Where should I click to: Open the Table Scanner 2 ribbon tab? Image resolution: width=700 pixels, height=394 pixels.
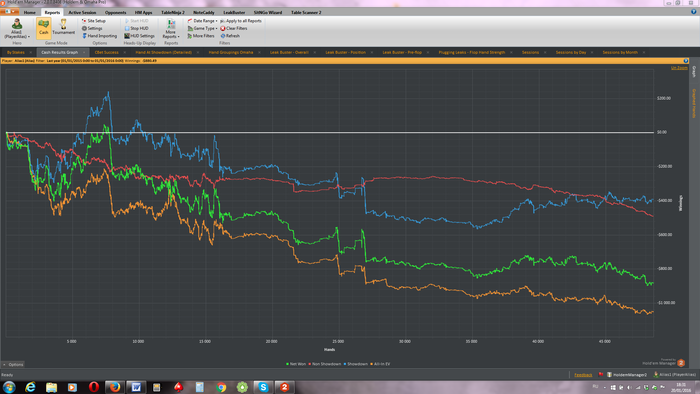[306, 12]
